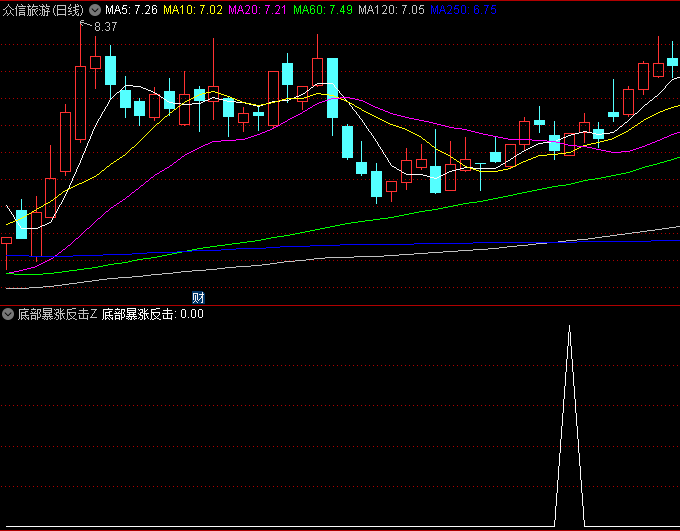Click the 底部暴涨反击: 0.00 value

[x=153, y=314]
